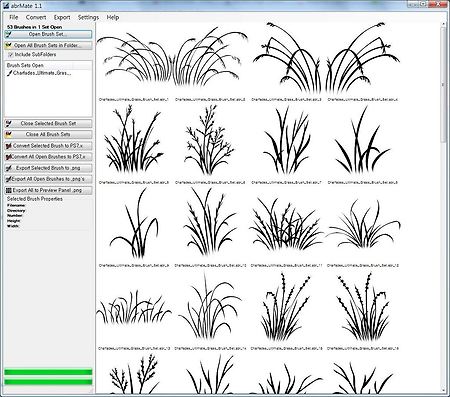Image resolution: width=450 pixels, height=397 pixels.
Task: Click the Width property label
Action: [13, 226]
